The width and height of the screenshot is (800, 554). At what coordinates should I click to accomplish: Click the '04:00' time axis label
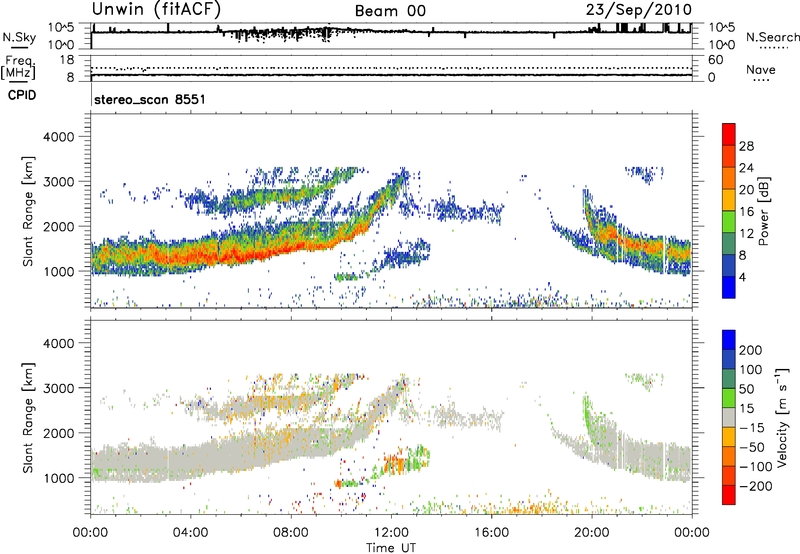190,533
